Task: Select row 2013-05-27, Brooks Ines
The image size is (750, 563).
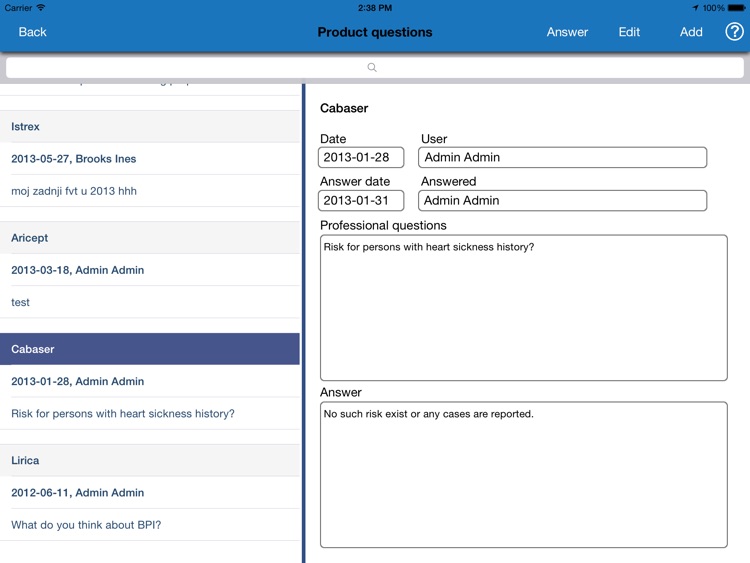Action: click(x=150, y=159)
